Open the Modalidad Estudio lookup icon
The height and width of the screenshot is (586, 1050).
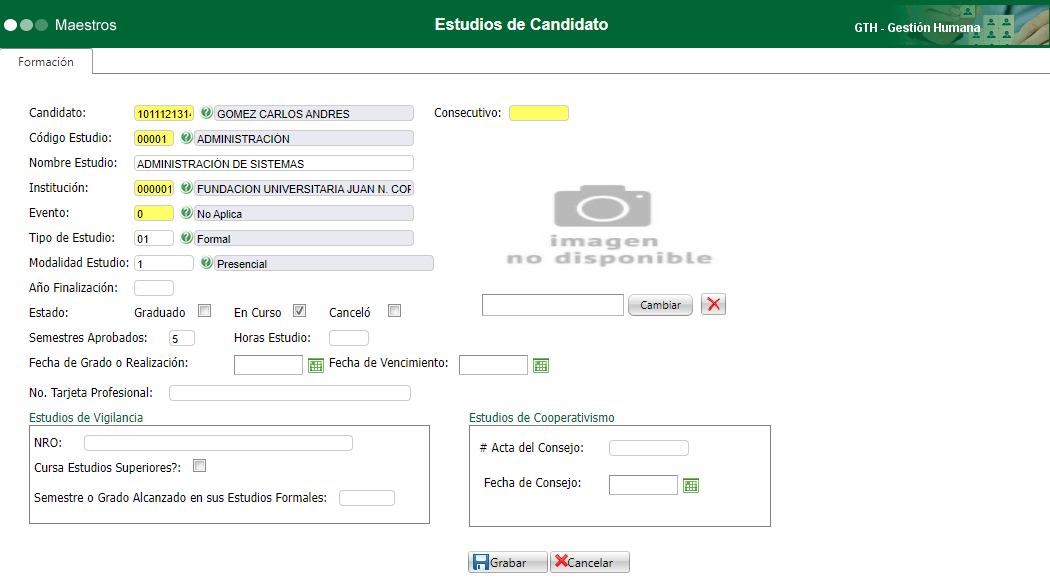206,263
